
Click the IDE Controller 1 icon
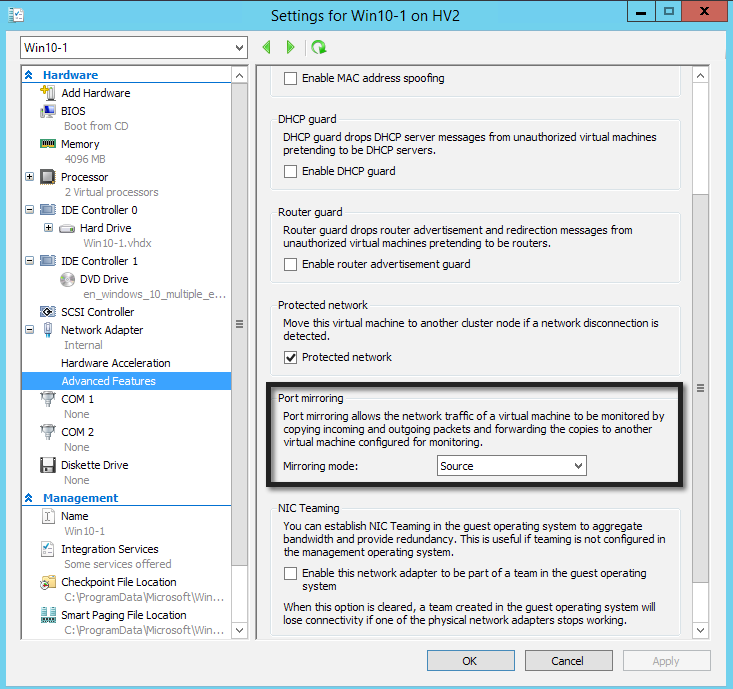(48, 260)
